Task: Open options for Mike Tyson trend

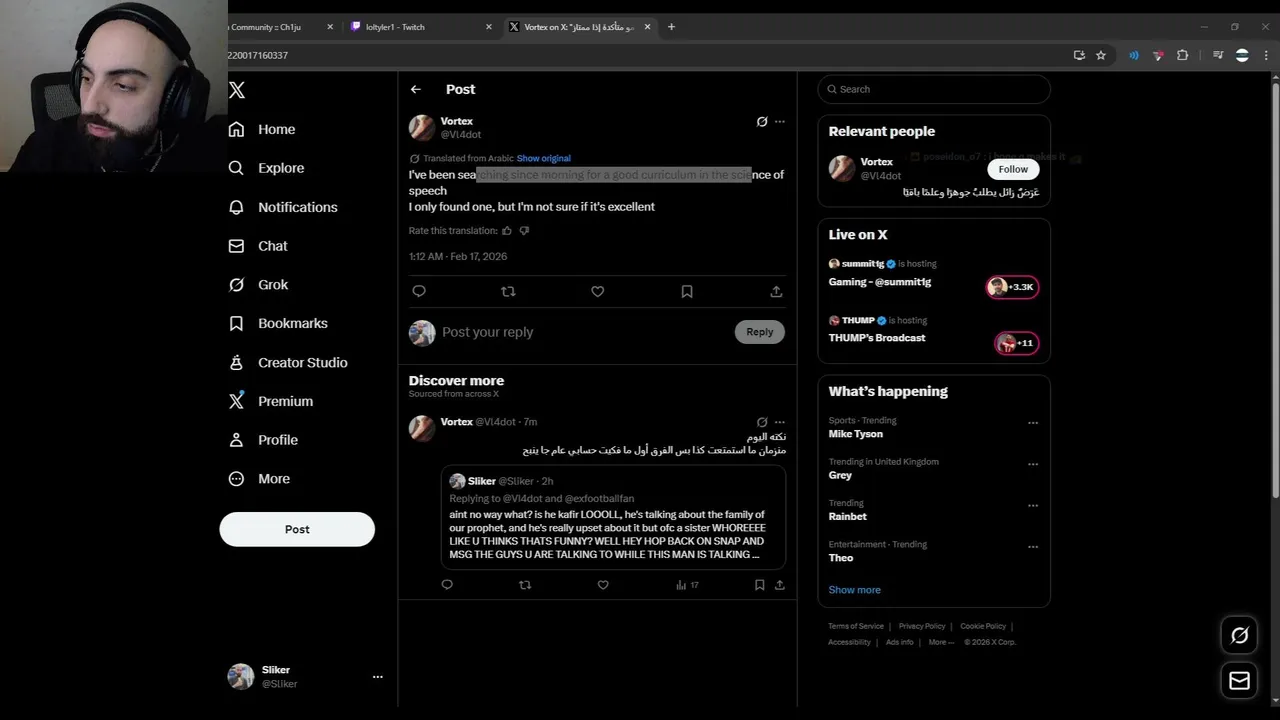Action: pyautogui.click(x=1033, y=423)
